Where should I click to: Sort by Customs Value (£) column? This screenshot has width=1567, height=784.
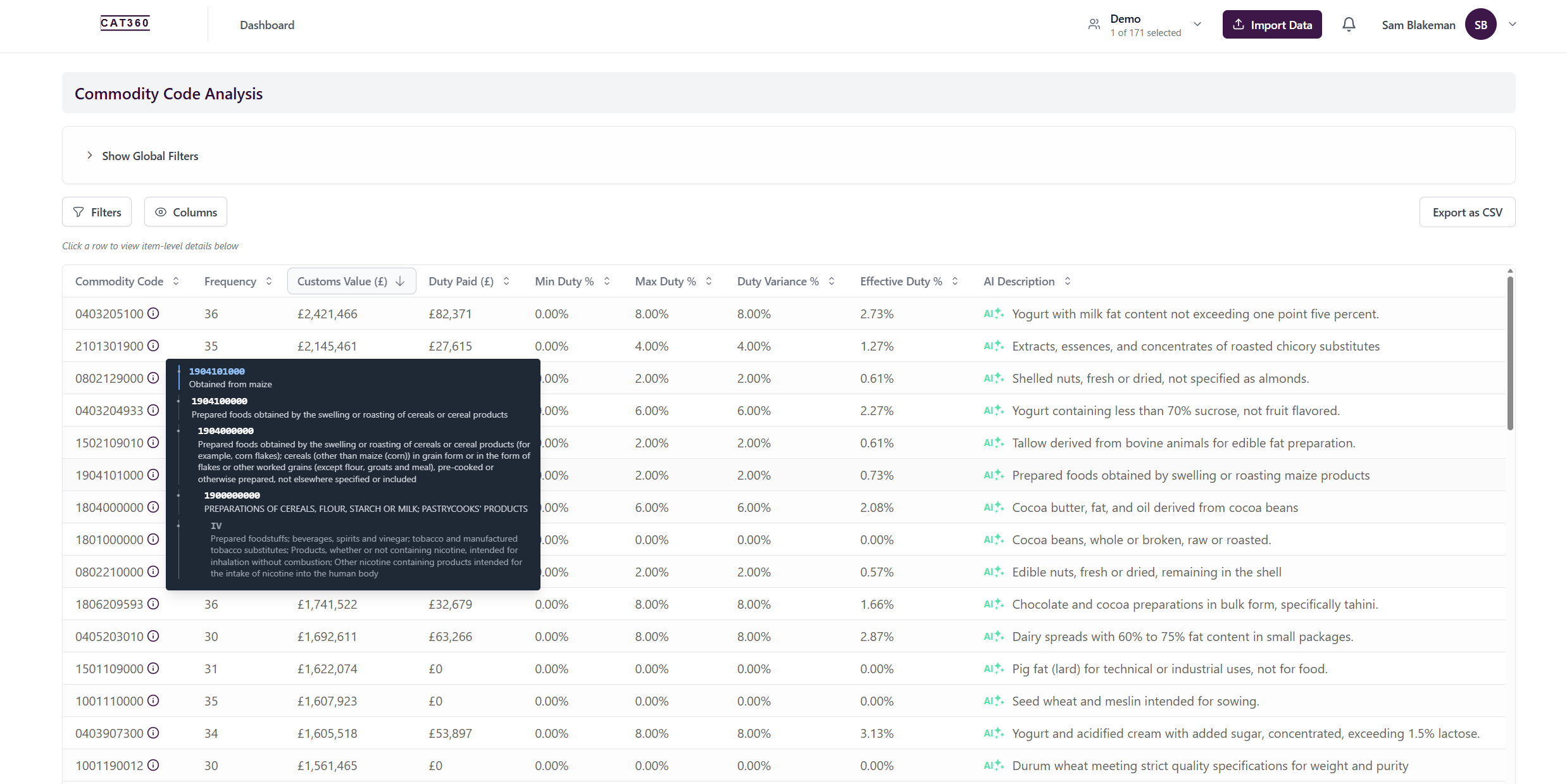[351, 281]
